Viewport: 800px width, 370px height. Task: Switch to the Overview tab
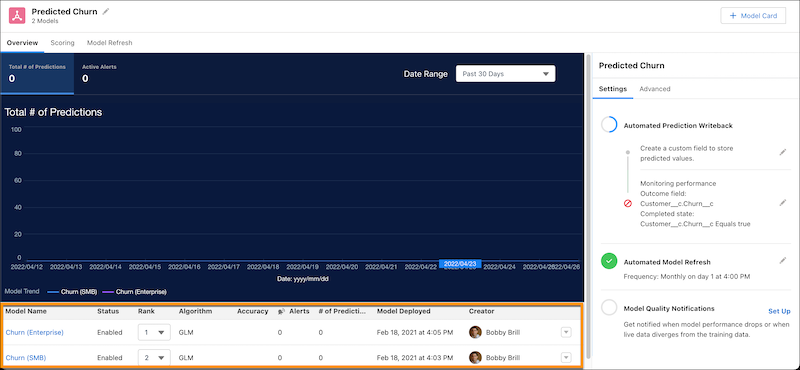[x=22, y=43]
